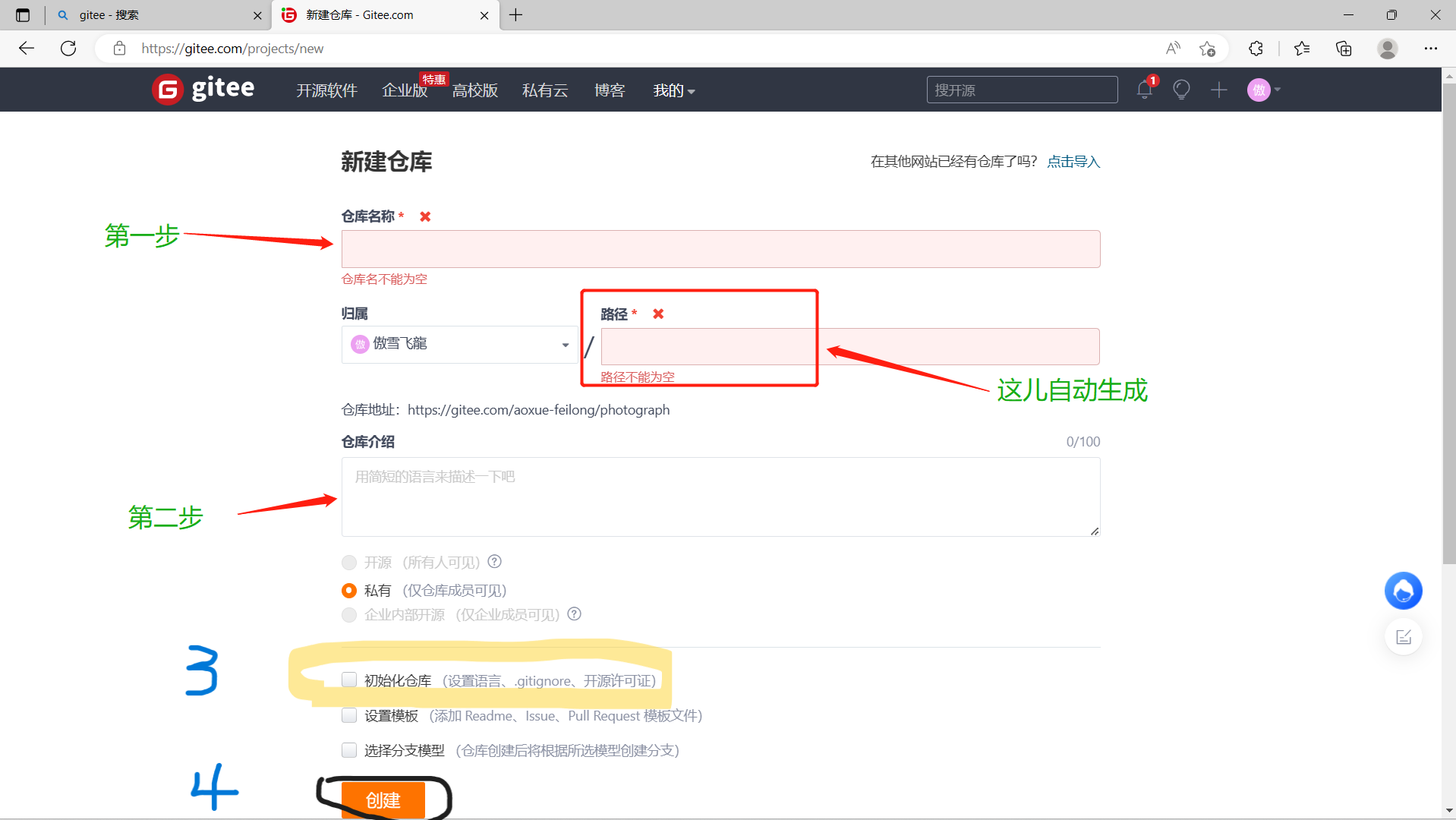Click the site lock info icon
Screen dimensions: 1456x820
point(119,49)
